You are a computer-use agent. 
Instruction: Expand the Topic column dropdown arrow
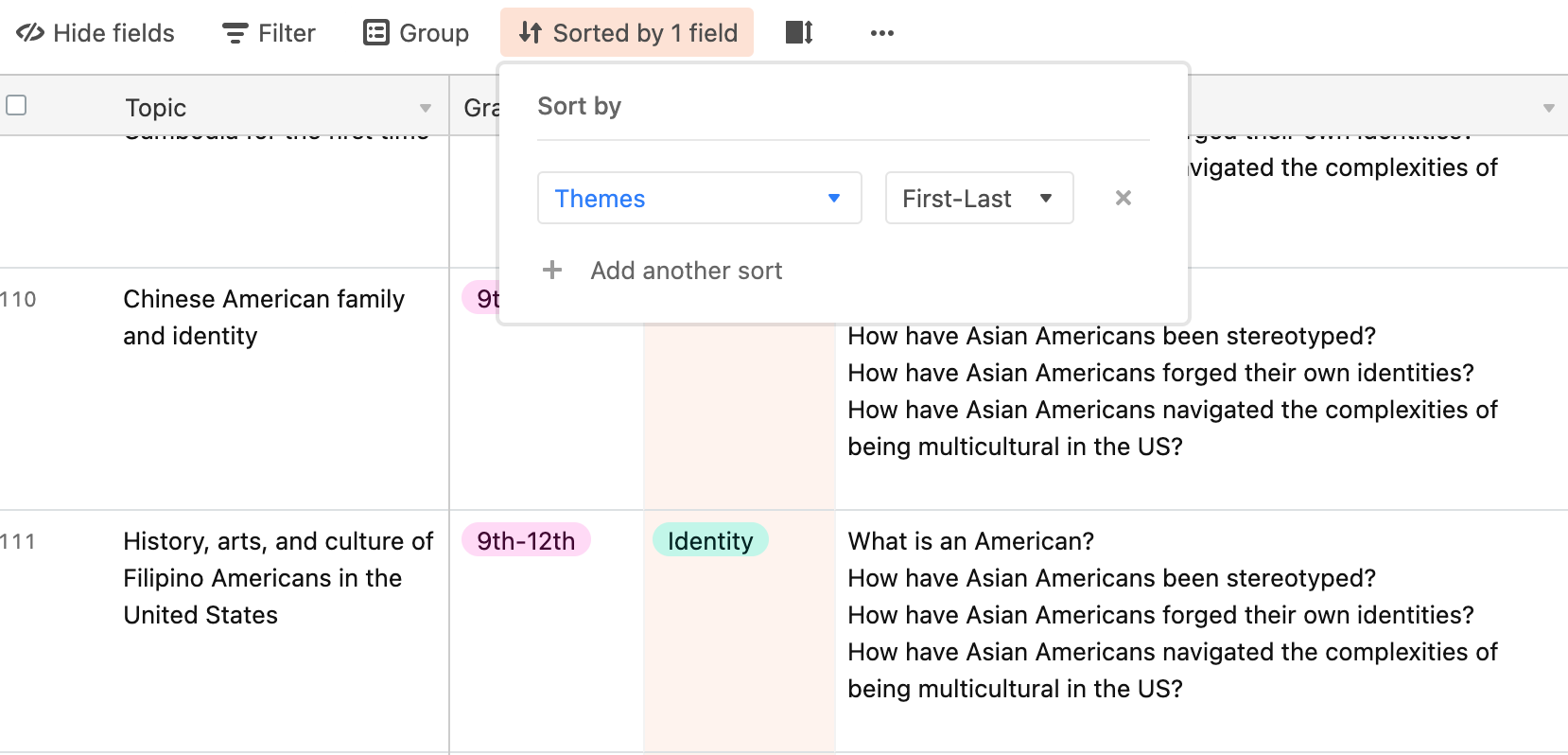[426, 108]
